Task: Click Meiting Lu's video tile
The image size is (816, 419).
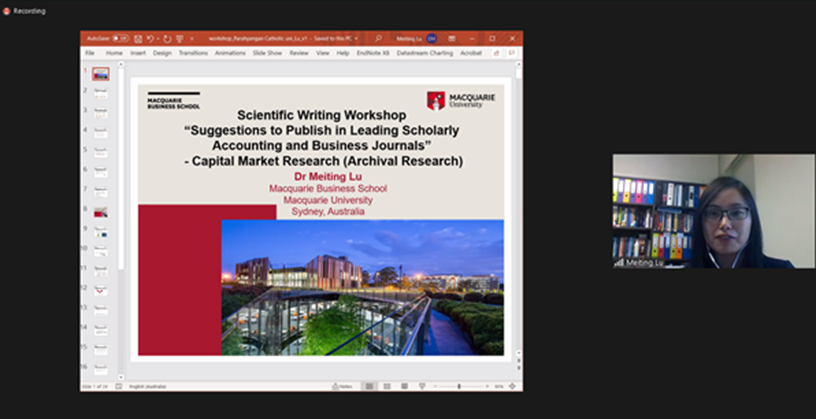Action: pyautogui.click(x=713, y=211)
